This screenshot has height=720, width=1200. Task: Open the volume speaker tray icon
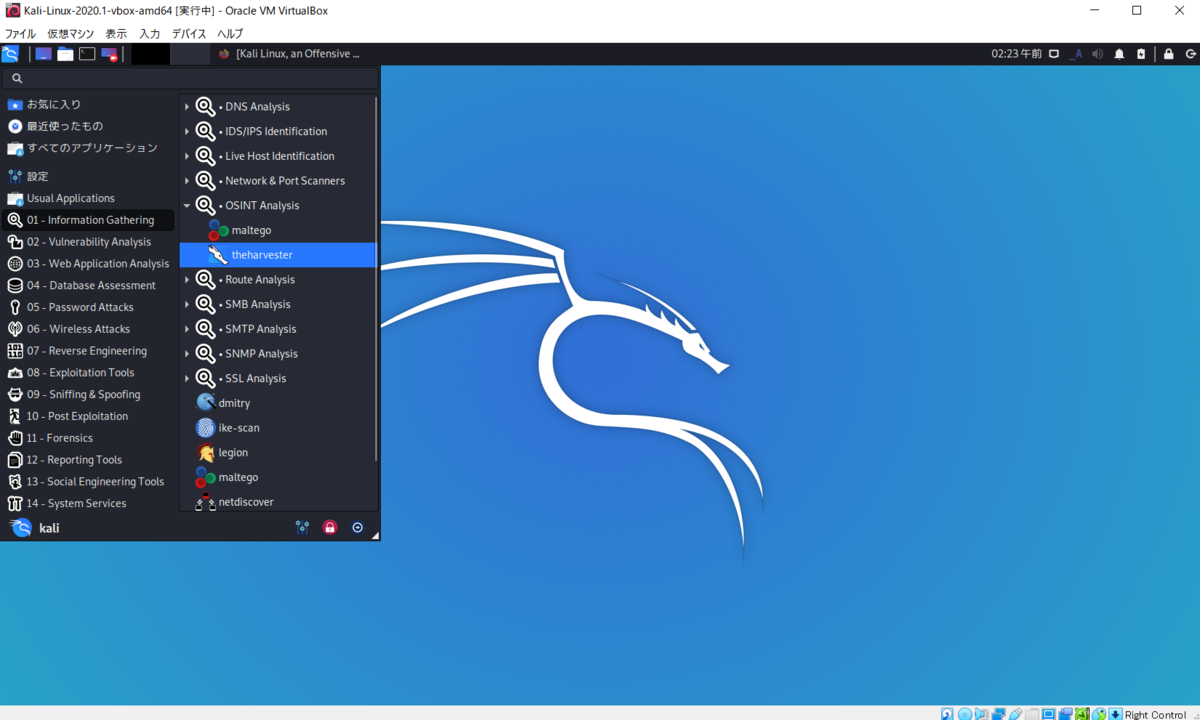tap(1097, 54)
